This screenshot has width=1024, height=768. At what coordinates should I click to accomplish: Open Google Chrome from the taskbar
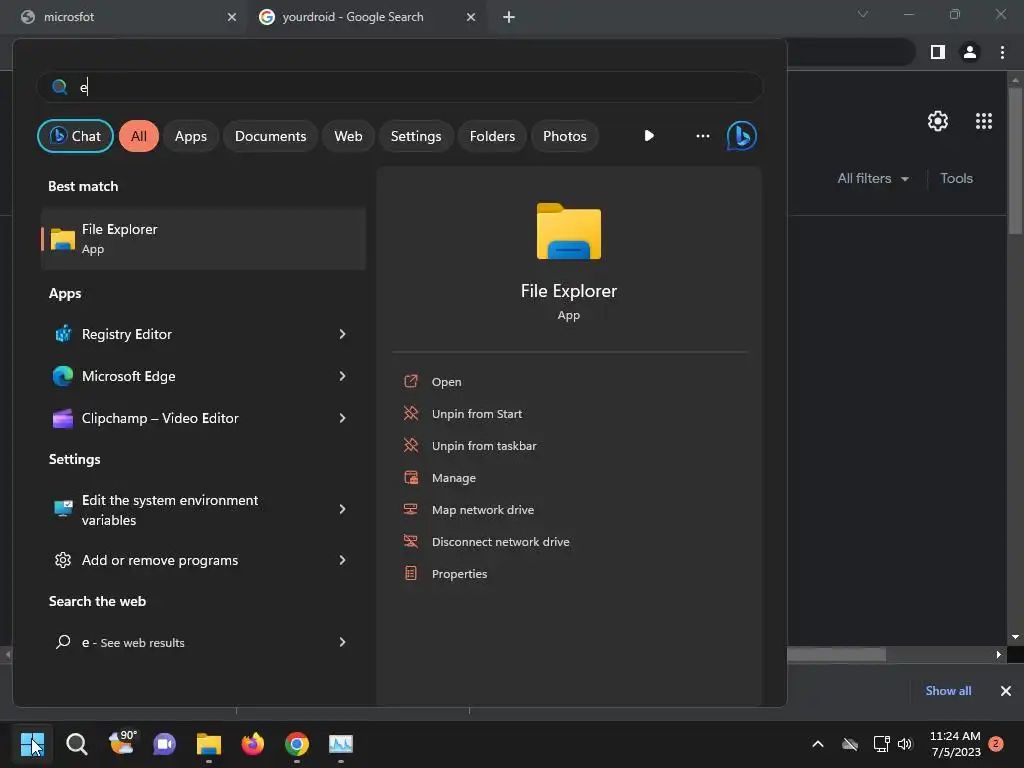[x=297, y=744]
